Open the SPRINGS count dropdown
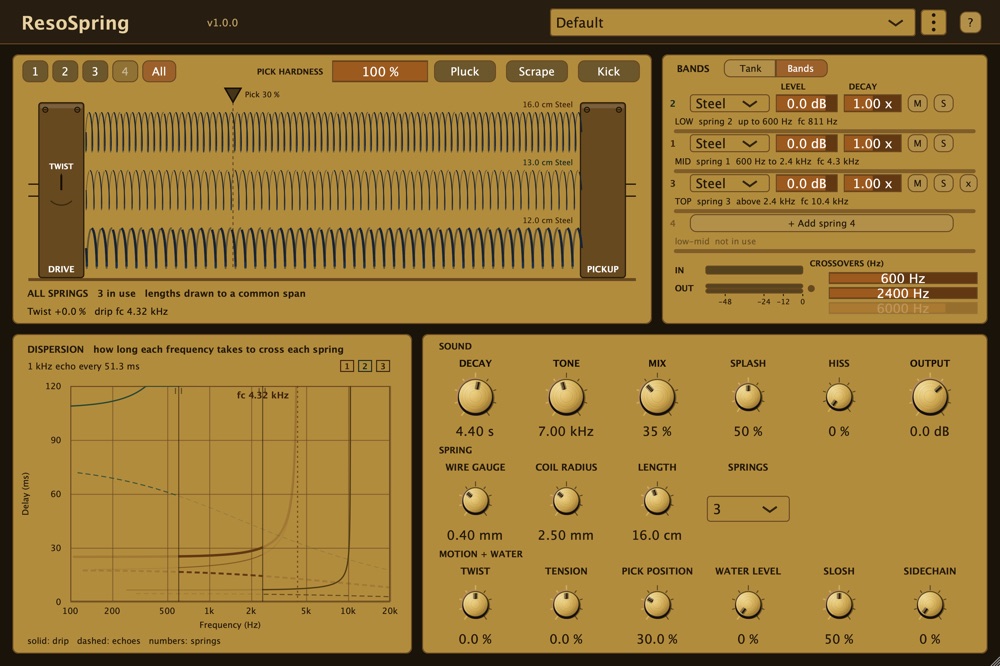 pyautogui.click(x=747, y=509)
